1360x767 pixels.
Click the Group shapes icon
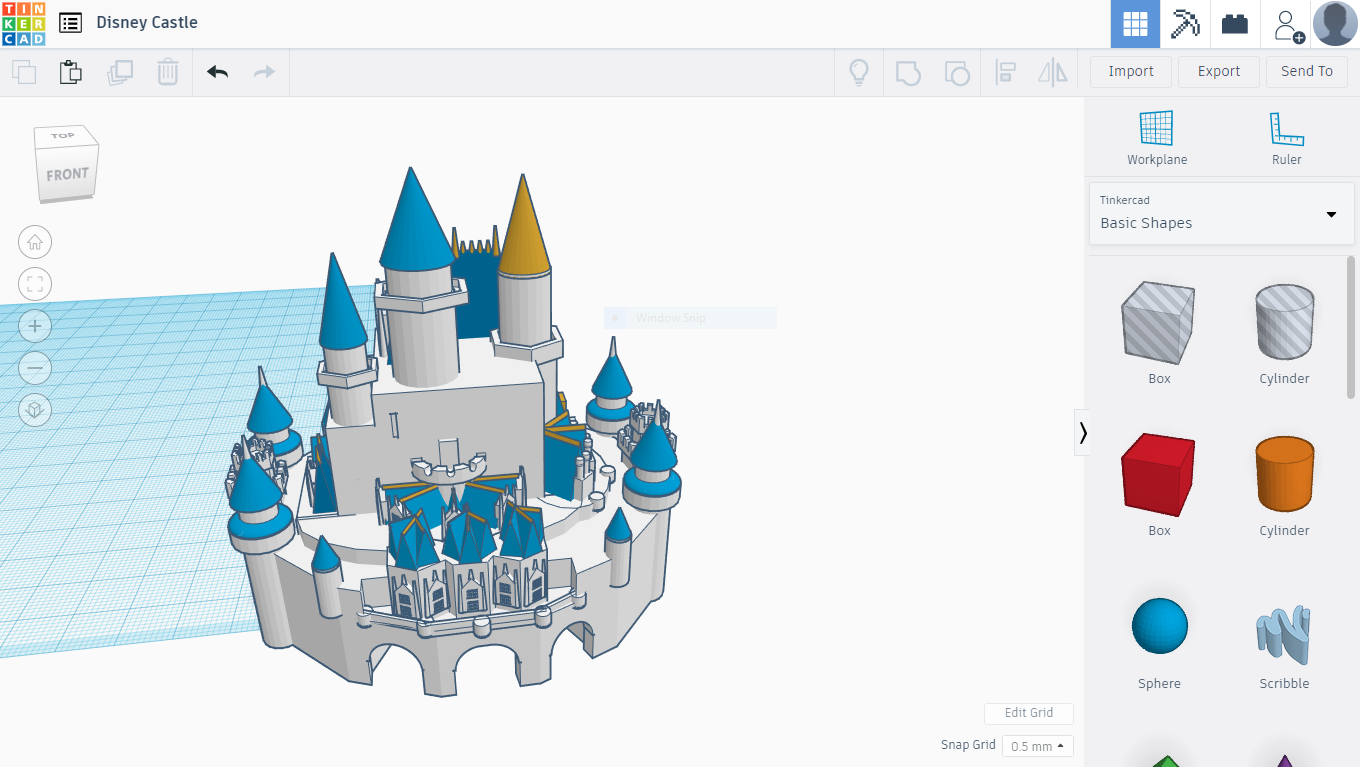(x=908, y=72)
